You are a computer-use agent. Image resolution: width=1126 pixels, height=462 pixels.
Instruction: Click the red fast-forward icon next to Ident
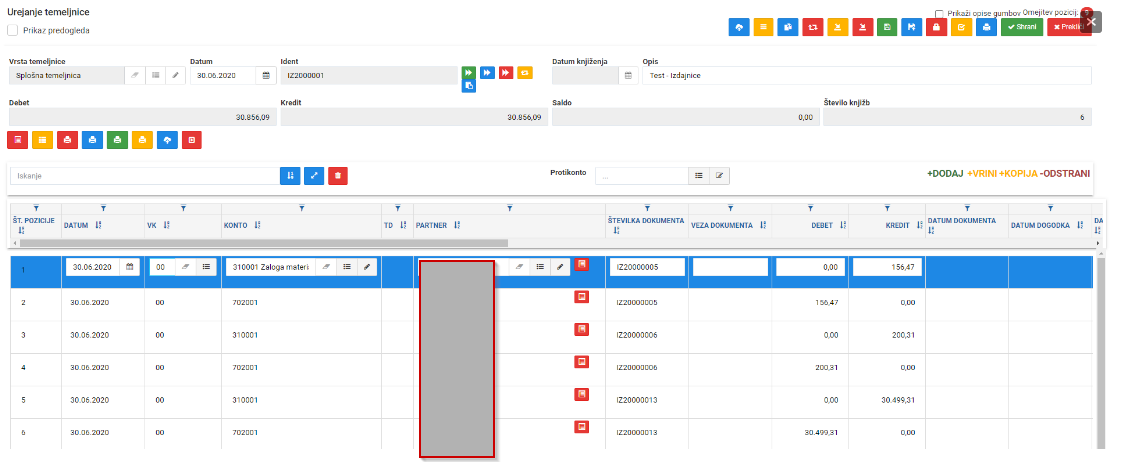tap(506, 73)
